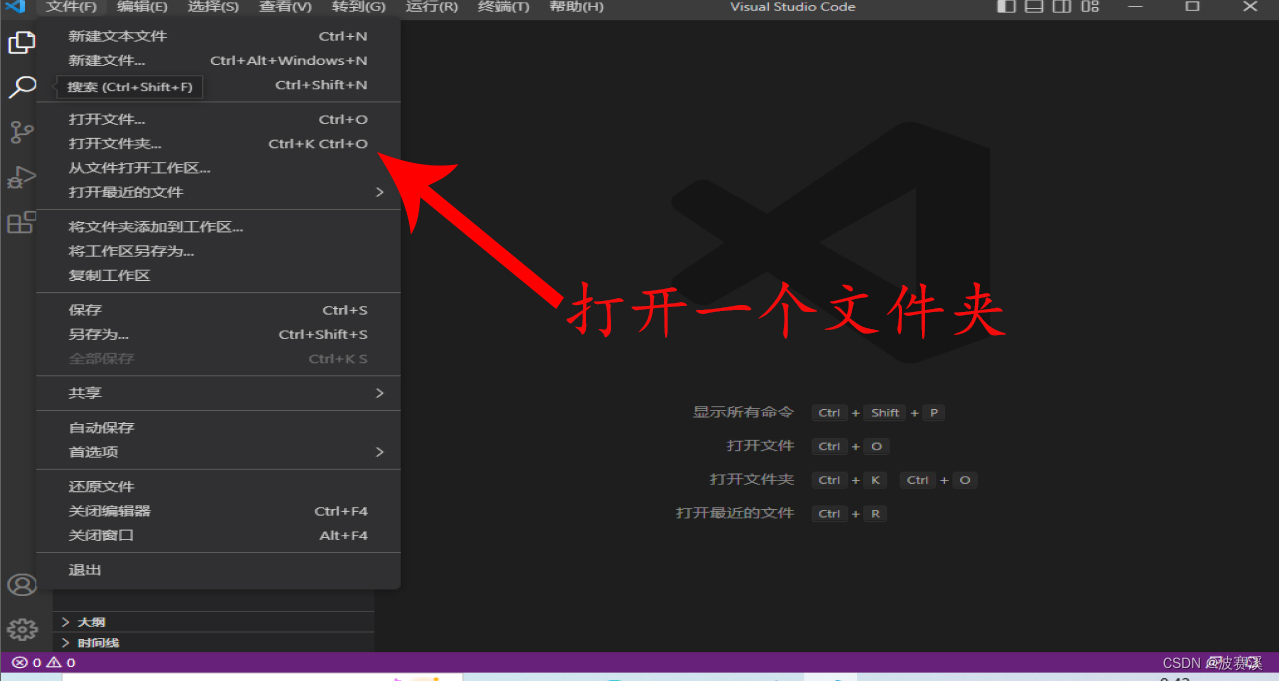Open the 终端(T) menu
This screenshot has height=681, width=1279.
[x=504, y=7]
